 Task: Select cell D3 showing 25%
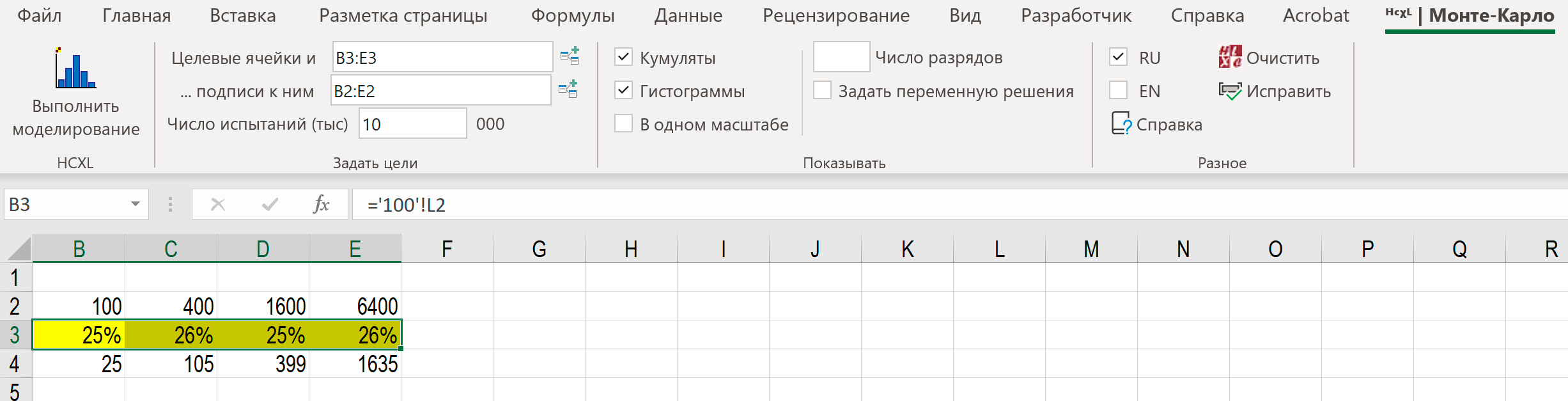(263, 335)
